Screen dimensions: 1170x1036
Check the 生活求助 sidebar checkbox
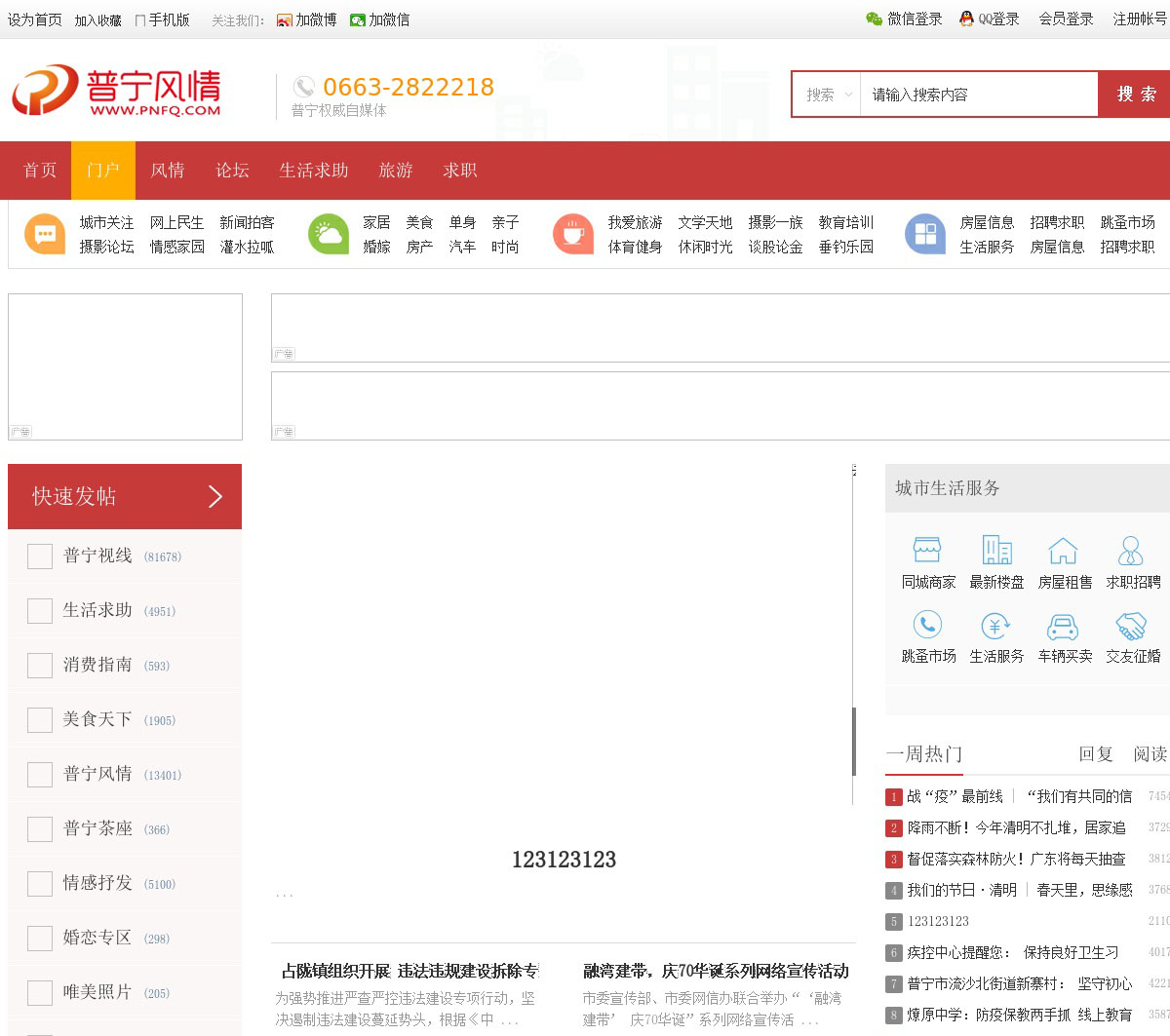(x=40, y=611)
